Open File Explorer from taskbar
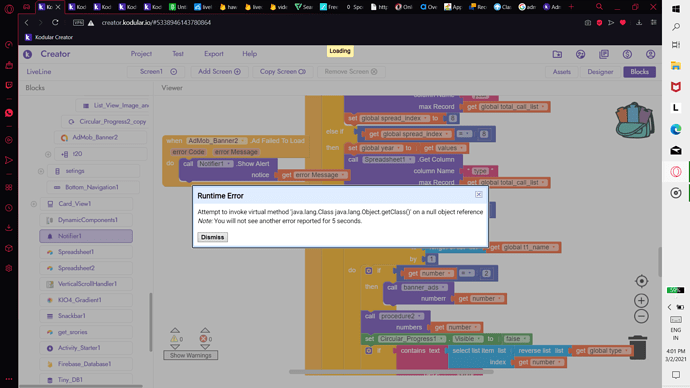The height and width of the screenshot is (388, 690). (676, 66)
